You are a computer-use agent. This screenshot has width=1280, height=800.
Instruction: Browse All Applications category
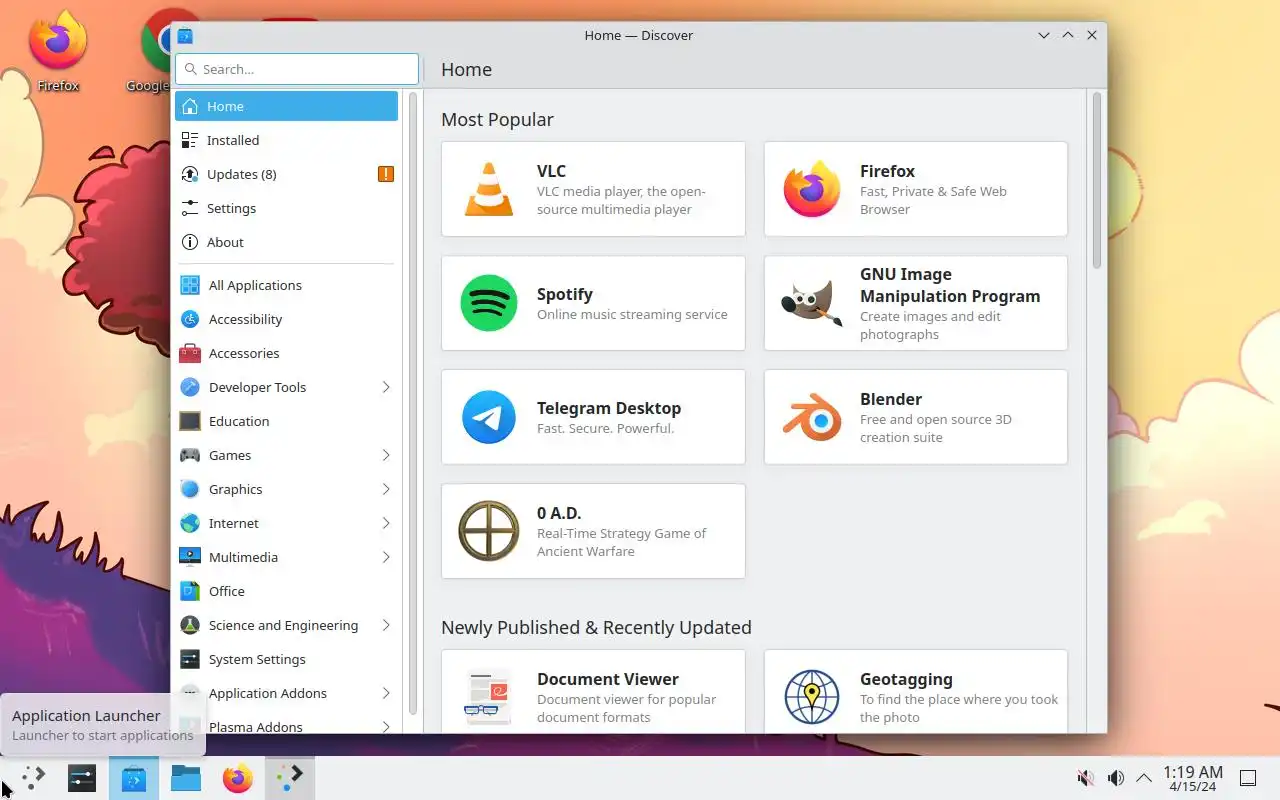tap(286, 285)
